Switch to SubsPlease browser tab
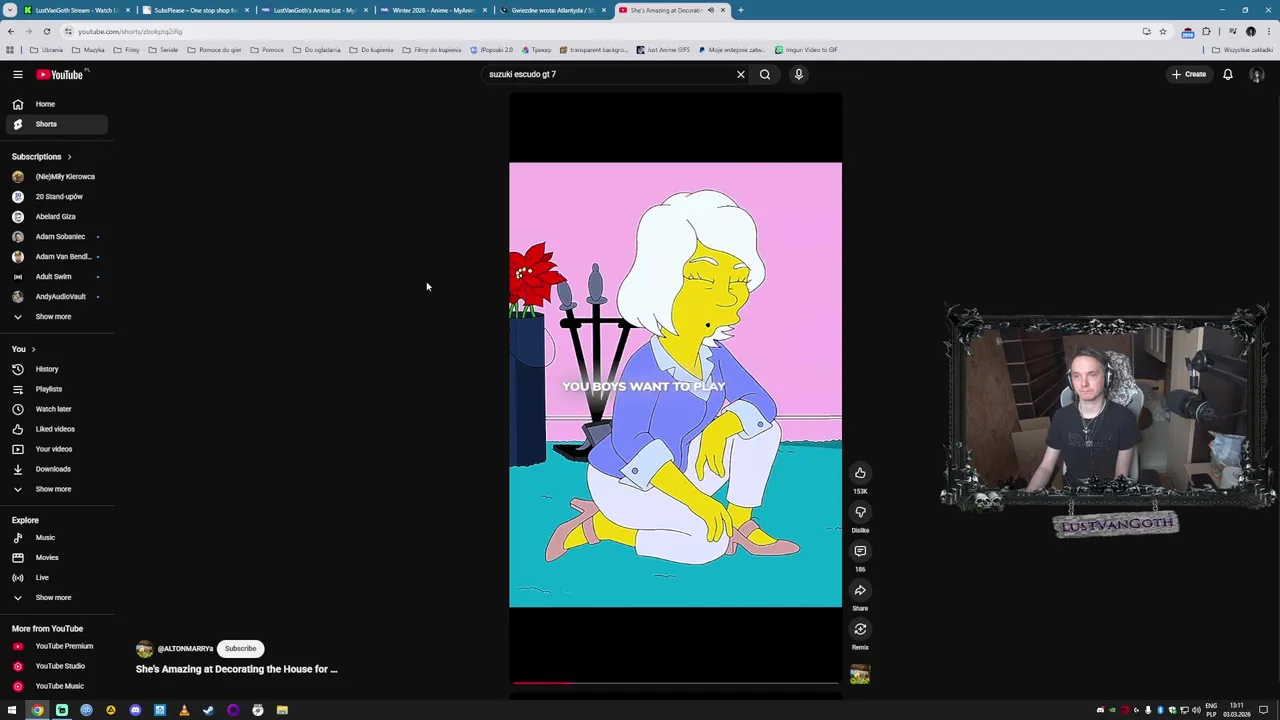Image resolution: width=1280 pixels, height=720 pixels. pyautogui.click(x=195, y=10)
